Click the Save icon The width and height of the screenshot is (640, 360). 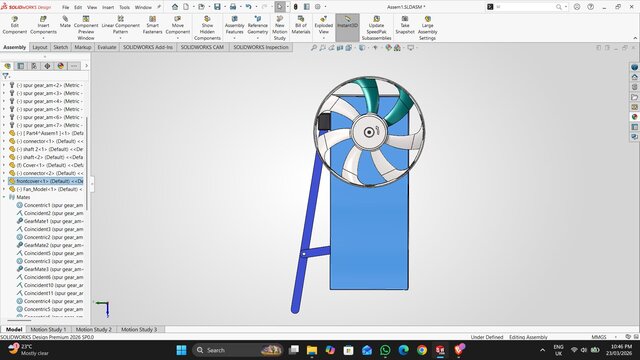tap(217, 7)
